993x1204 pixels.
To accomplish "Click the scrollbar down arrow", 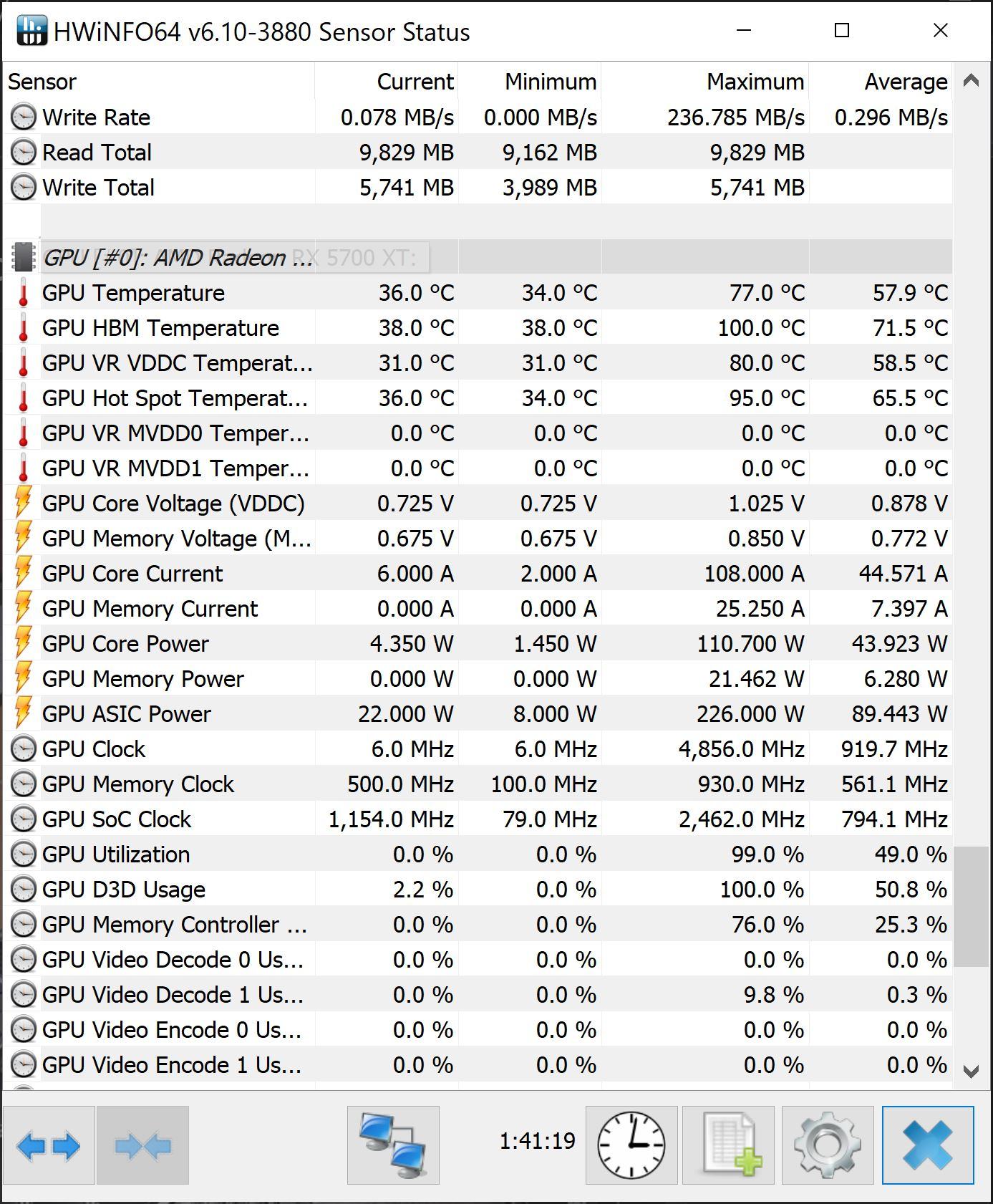I will 972,1071.
